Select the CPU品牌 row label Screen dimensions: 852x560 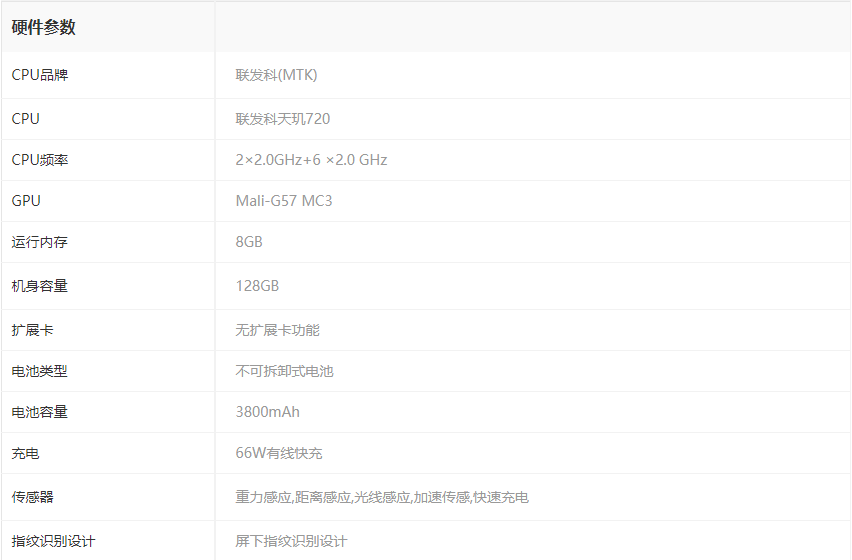pyautogui.click(x=40, y=75)
